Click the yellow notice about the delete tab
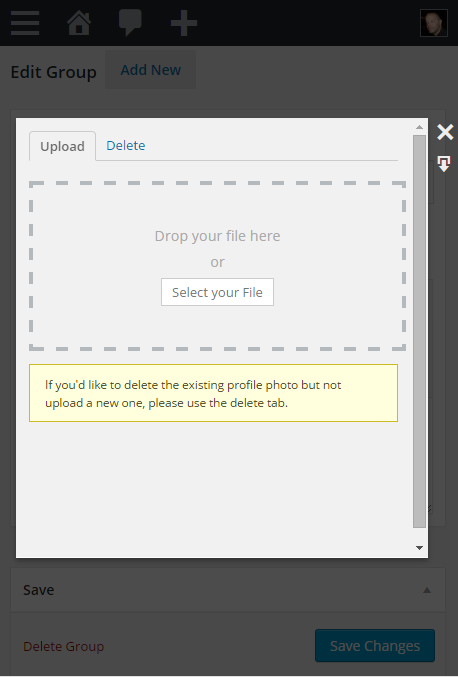The width and height of the screenshot is (458, 677). click(213, 393)
